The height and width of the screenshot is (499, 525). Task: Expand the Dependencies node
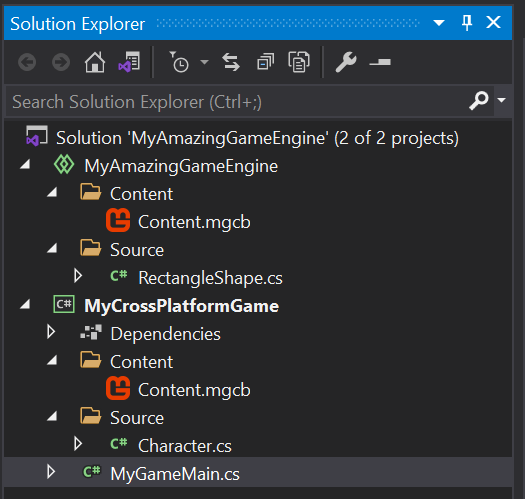pyautogui.click(x=51, y=332)
